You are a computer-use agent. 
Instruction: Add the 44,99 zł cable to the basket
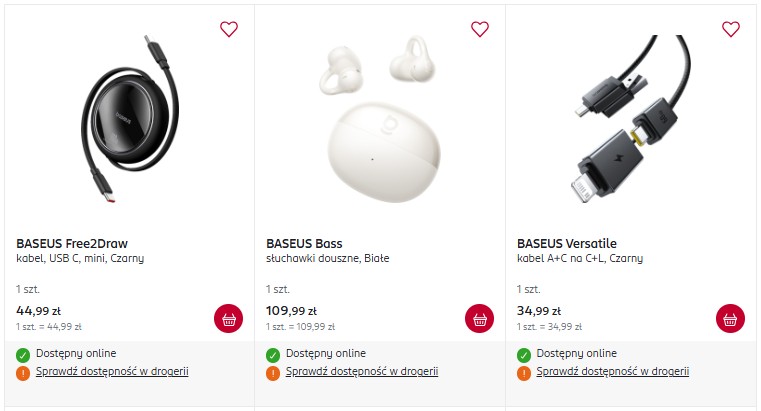(229, 319)
